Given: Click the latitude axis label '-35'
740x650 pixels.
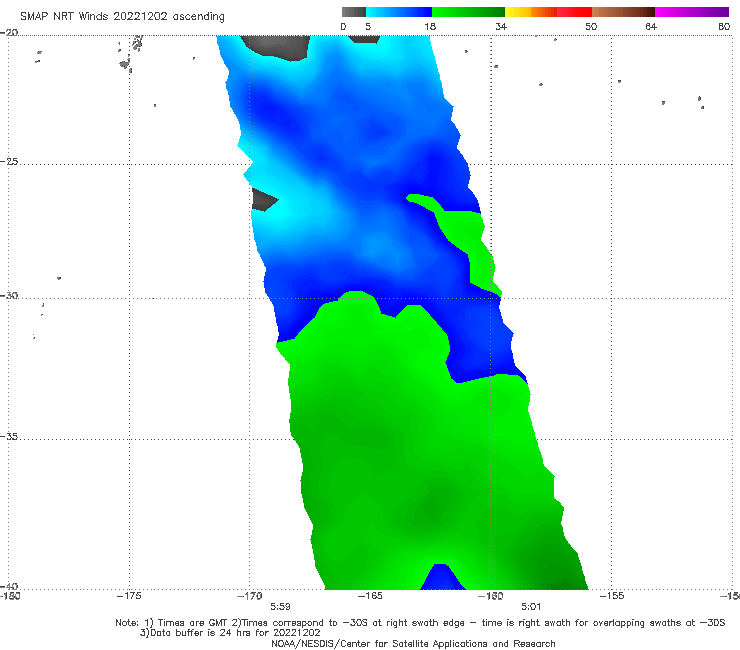Looking at the screenshot, I should [x=9, y=436].
